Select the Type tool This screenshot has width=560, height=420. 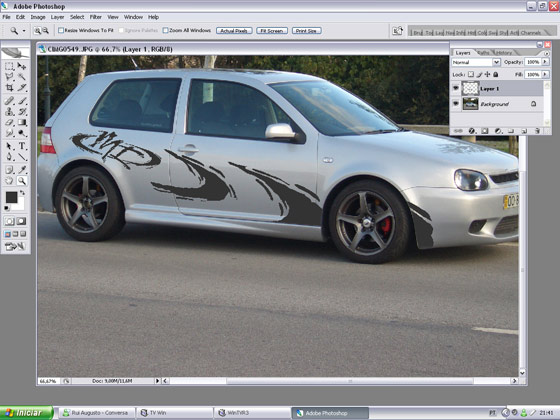[x=22, y=146]
